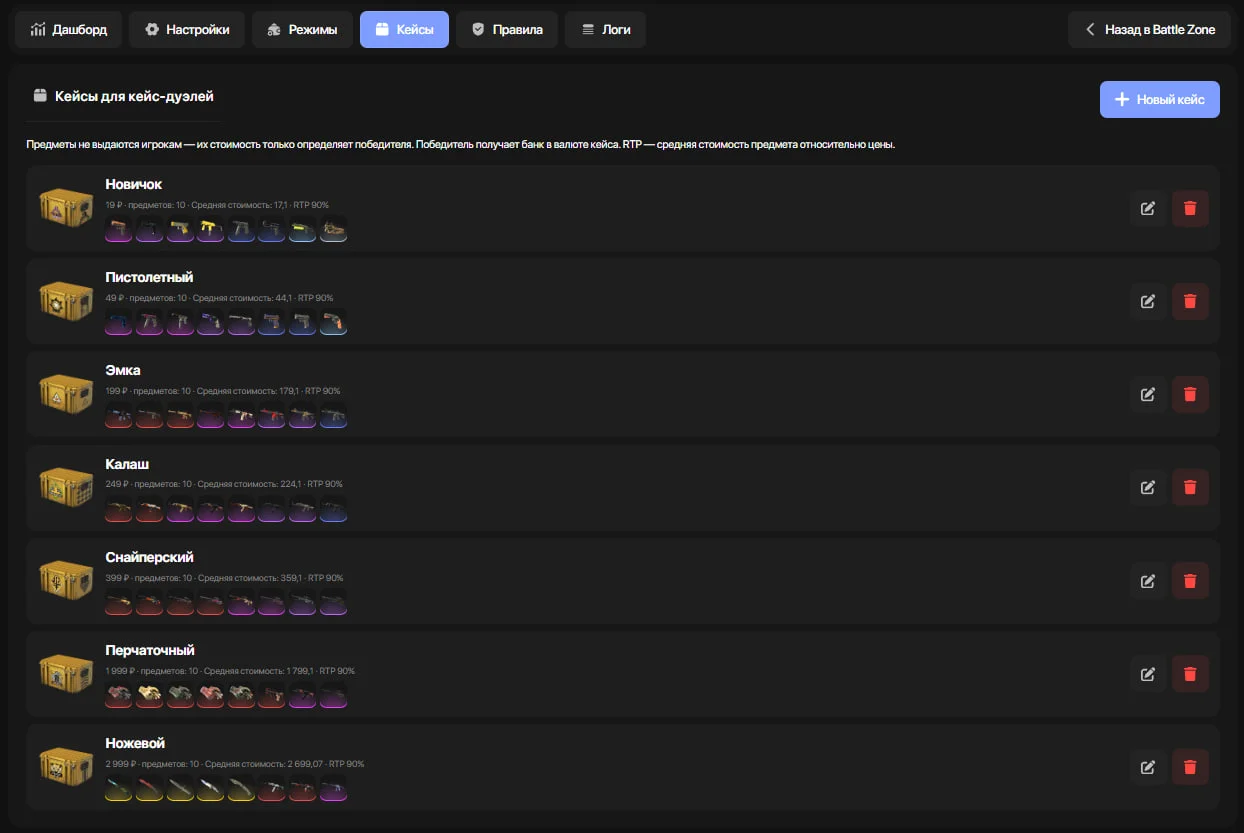This screenshot has height=833, width=1244.
Task: Select the Кейсы tab
Action: [404, 30]
